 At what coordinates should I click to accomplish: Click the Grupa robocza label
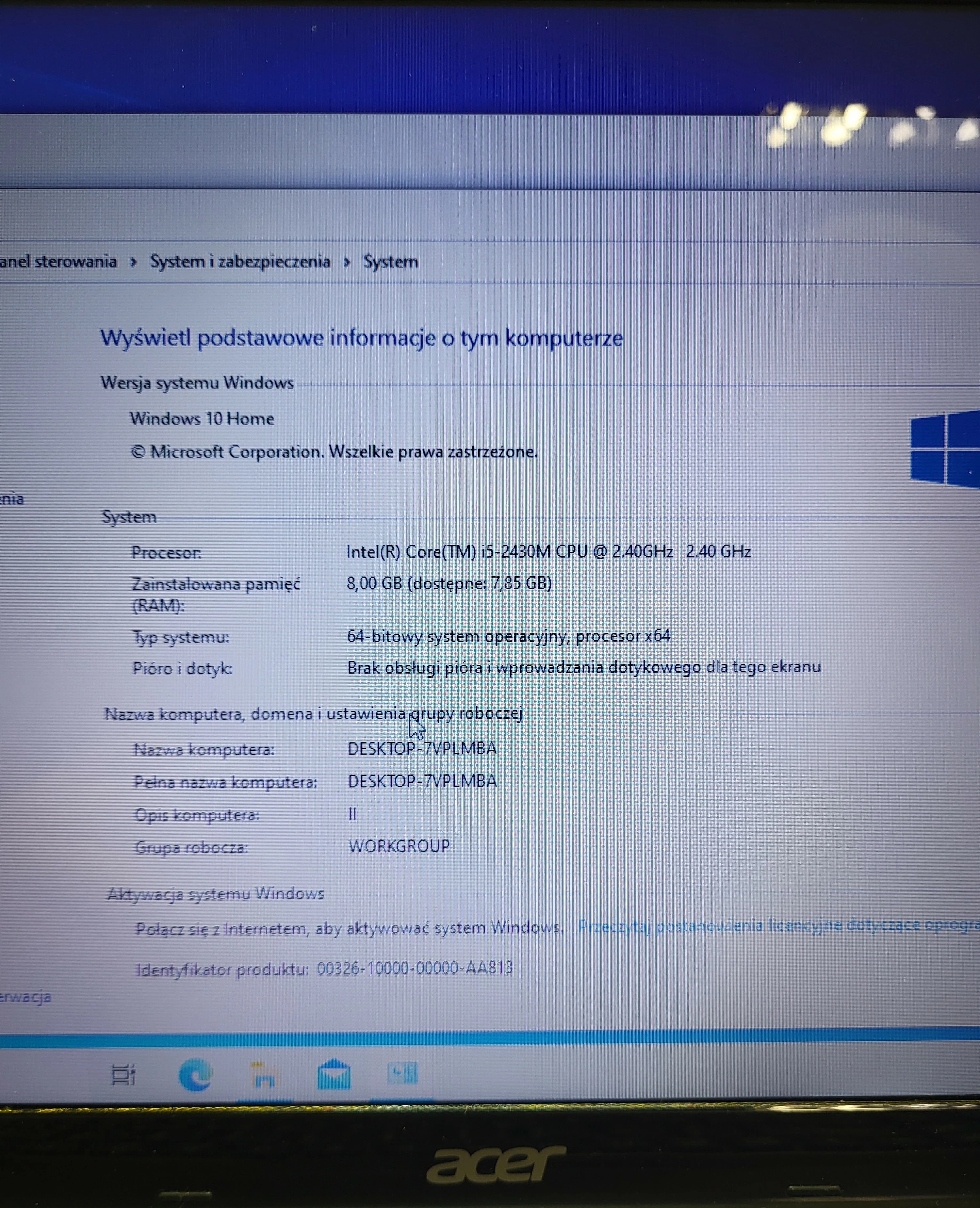pyautogui.click(x=191, y=848)
